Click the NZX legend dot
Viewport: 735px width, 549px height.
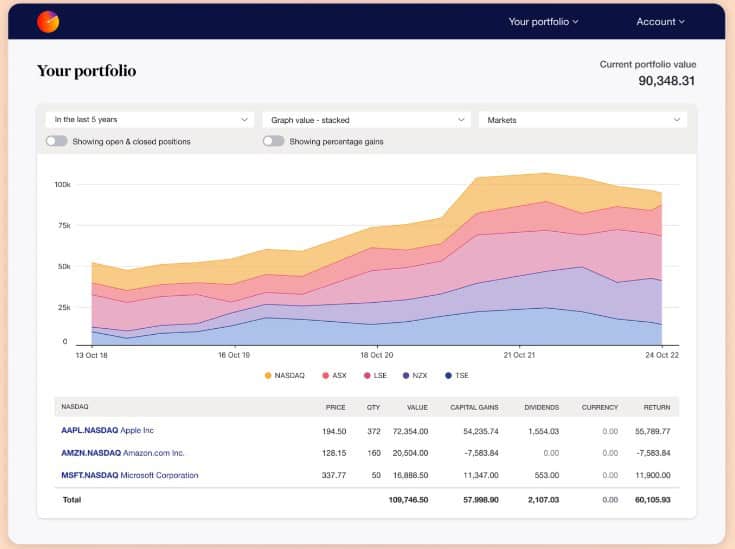[x=406, y=376]
